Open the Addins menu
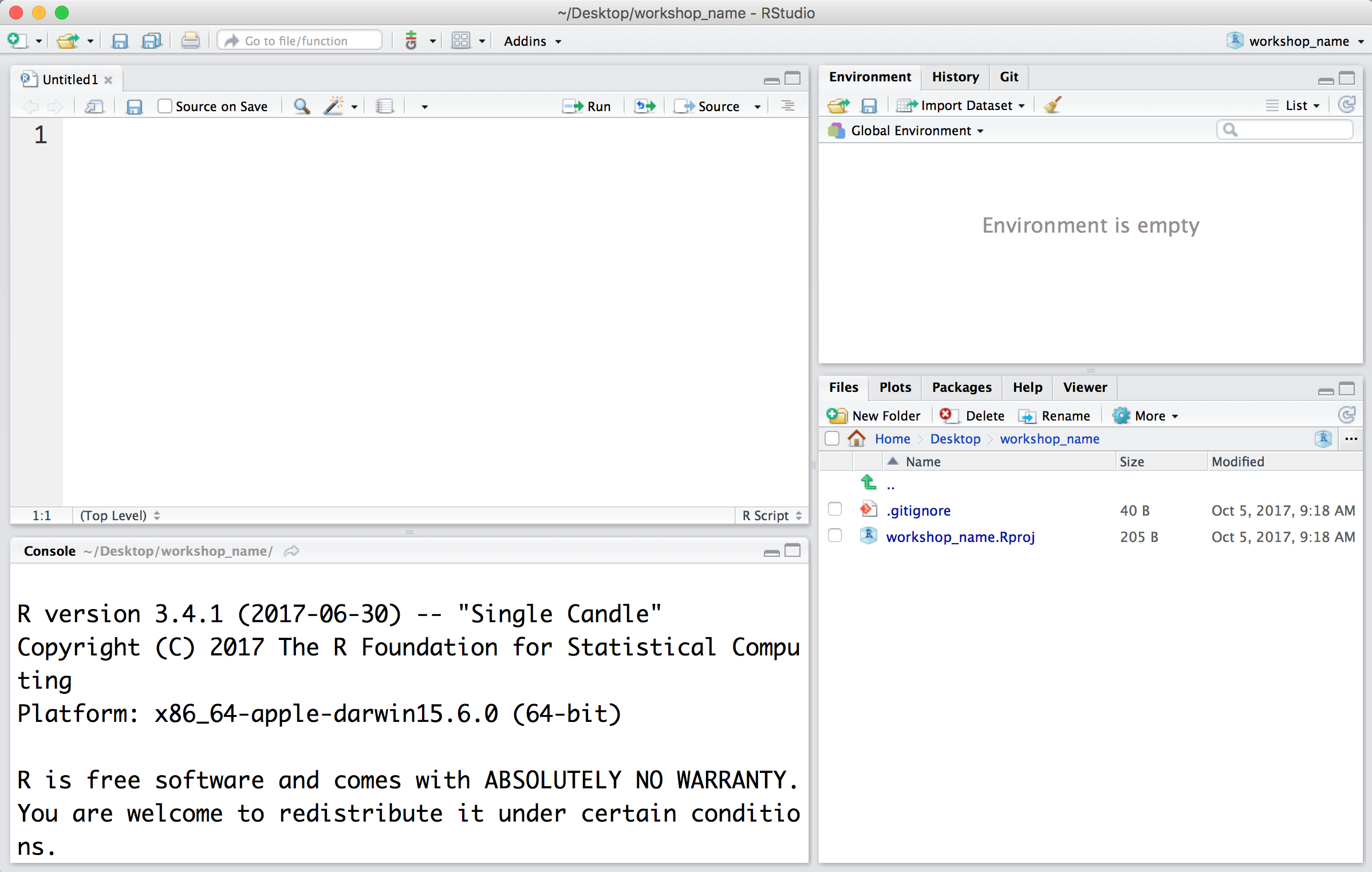The image size is (1372, 872). tap(526, 41)
